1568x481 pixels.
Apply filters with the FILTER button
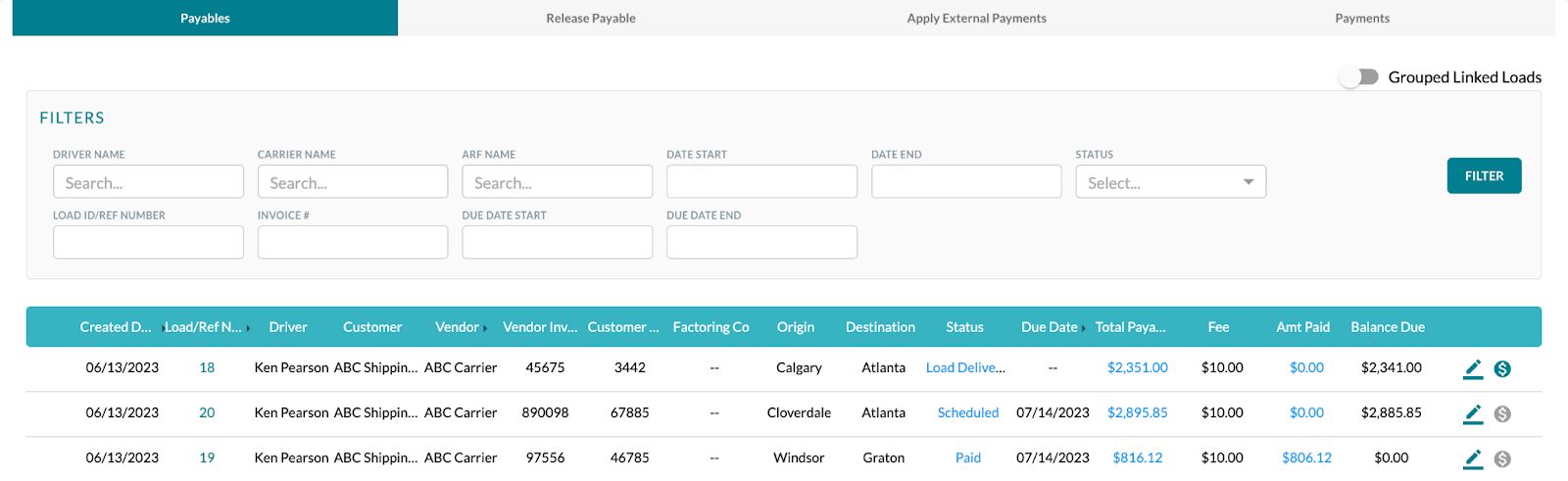pyautogui.click(x=1484, y=175)
